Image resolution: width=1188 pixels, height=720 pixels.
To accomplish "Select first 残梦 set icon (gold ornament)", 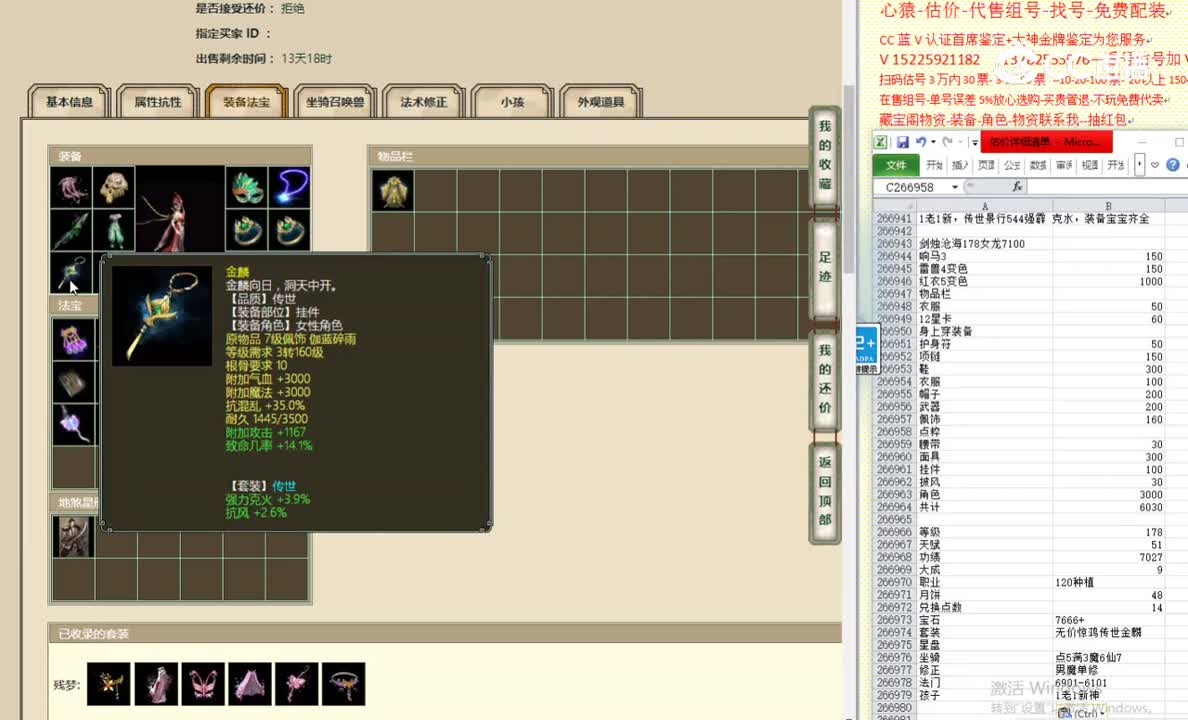I will (x=108, y=684).
